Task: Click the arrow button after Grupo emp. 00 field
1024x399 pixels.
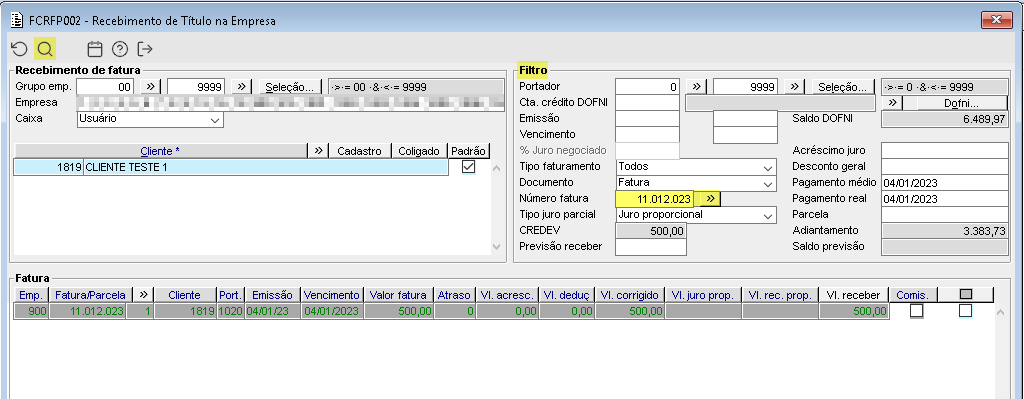Action: click(149, 86)
